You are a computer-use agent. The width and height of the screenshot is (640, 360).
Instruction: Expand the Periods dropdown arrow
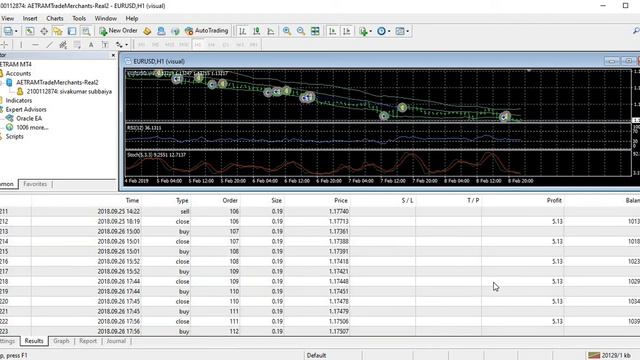tap(389, 31)
